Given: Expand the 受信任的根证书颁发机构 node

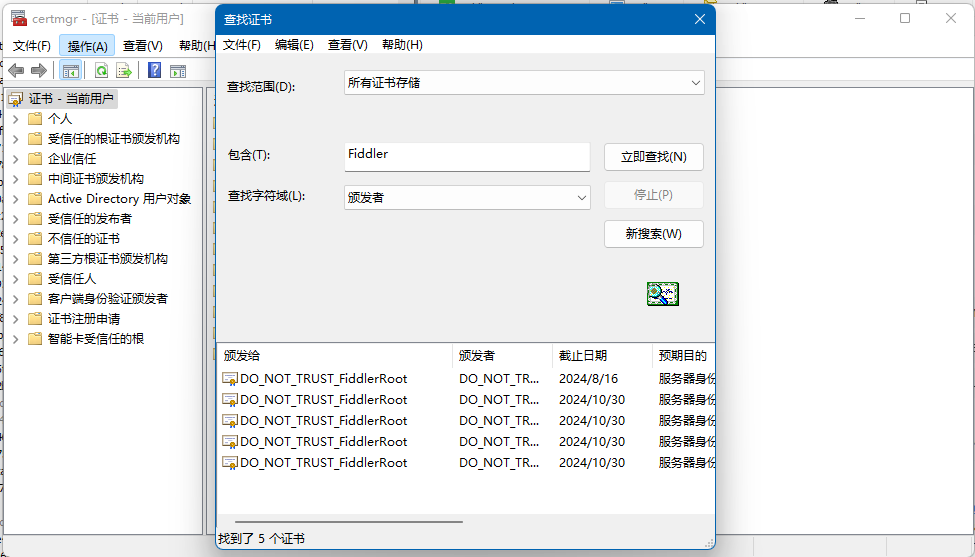Looking at the screenshot, I should [x=16, y=139].
